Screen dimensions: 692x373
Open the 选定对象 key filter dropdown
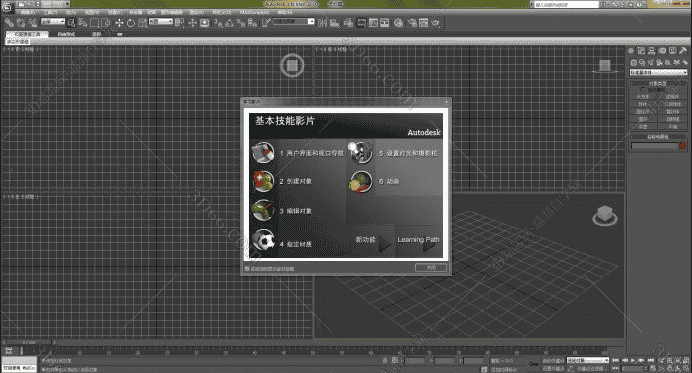587,360
